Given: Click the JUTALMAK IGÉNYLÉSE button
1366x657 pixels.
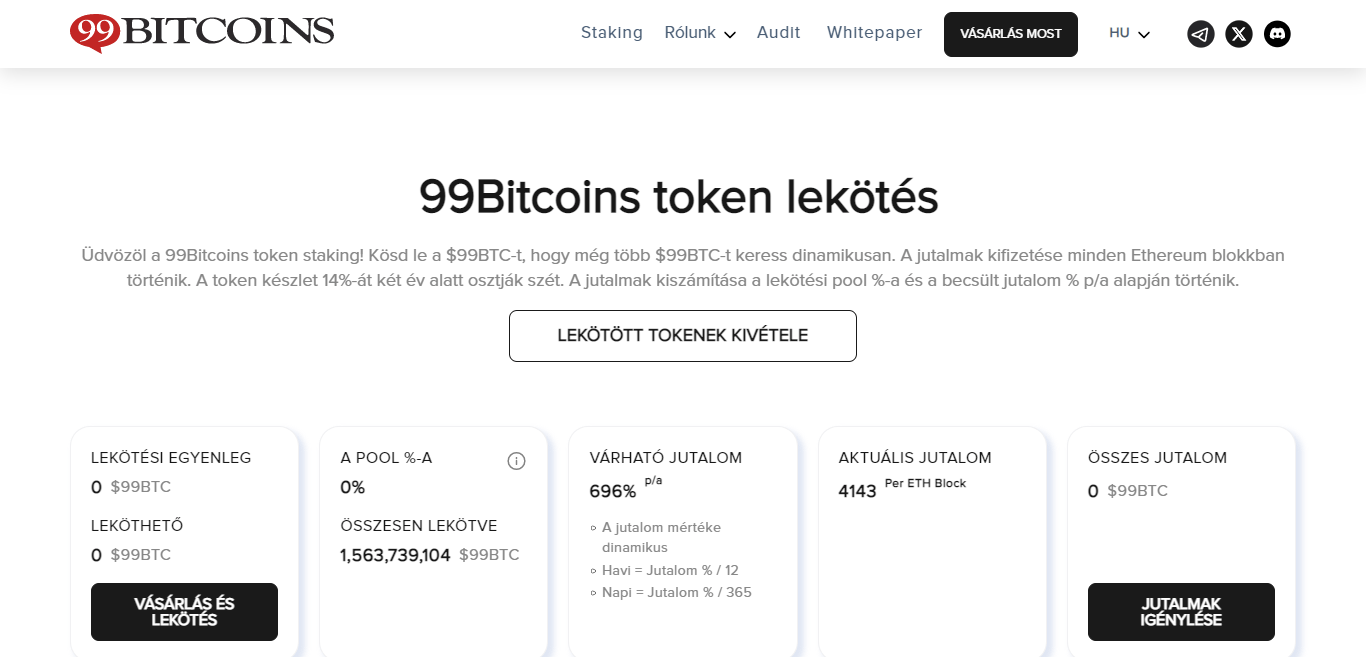Looking at the screenshot, I should tap(1180, 612).
